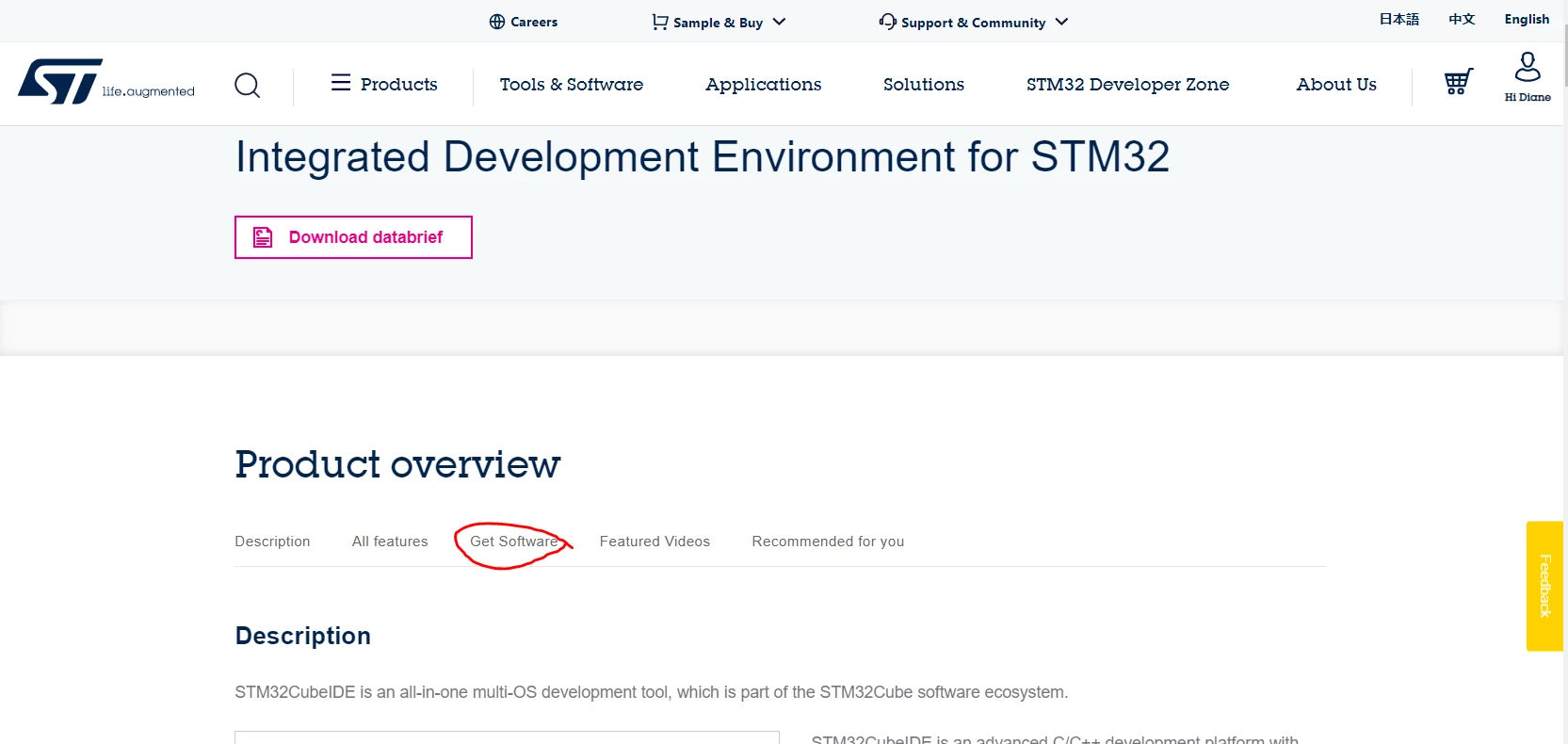The image size is (1568, 744).
Task: Click the Download databrief button
Action: click(x=353, y=237)
